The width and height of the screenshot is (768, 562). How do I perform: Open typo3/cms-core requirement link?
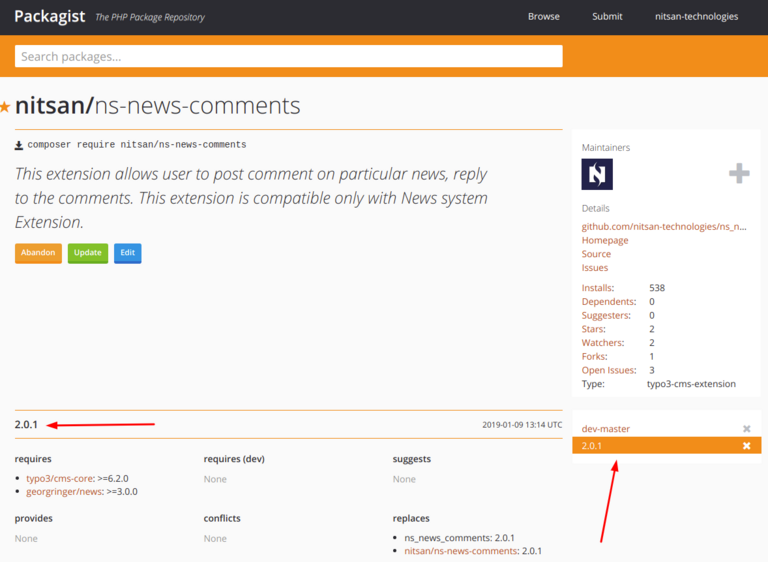pos(57,479)
